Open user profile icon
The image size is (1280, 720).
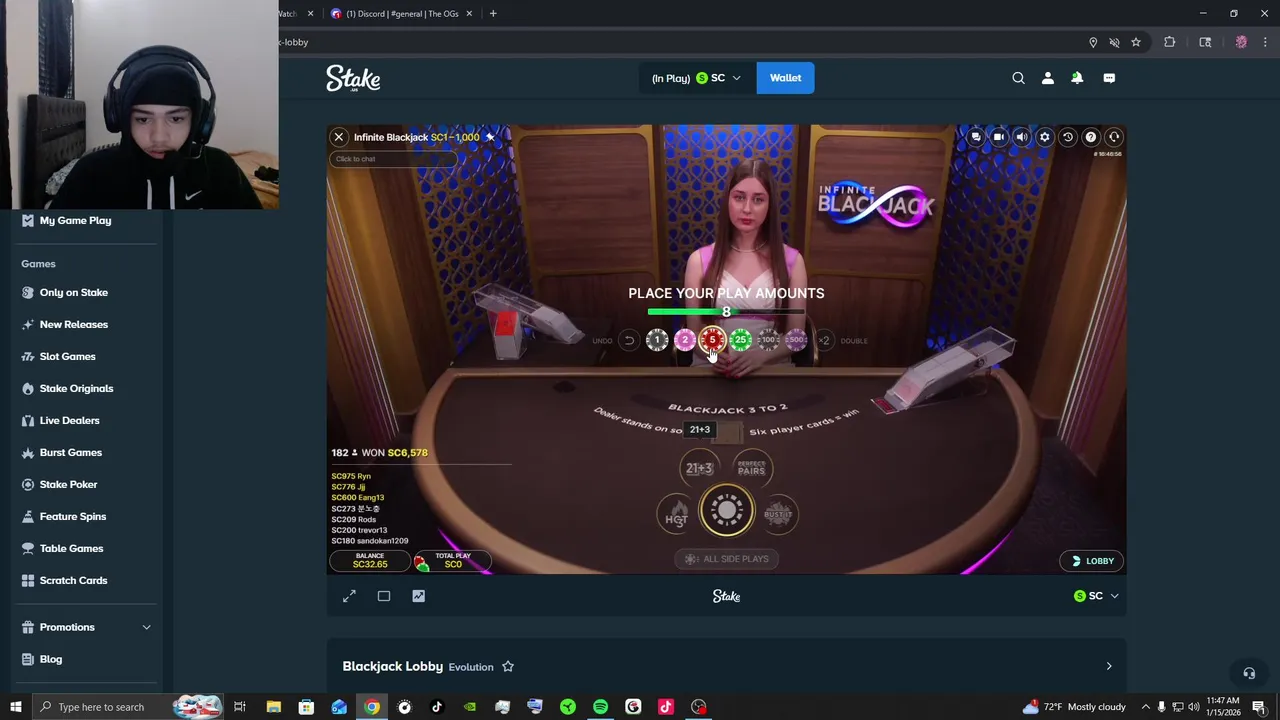coord(1048,78)
